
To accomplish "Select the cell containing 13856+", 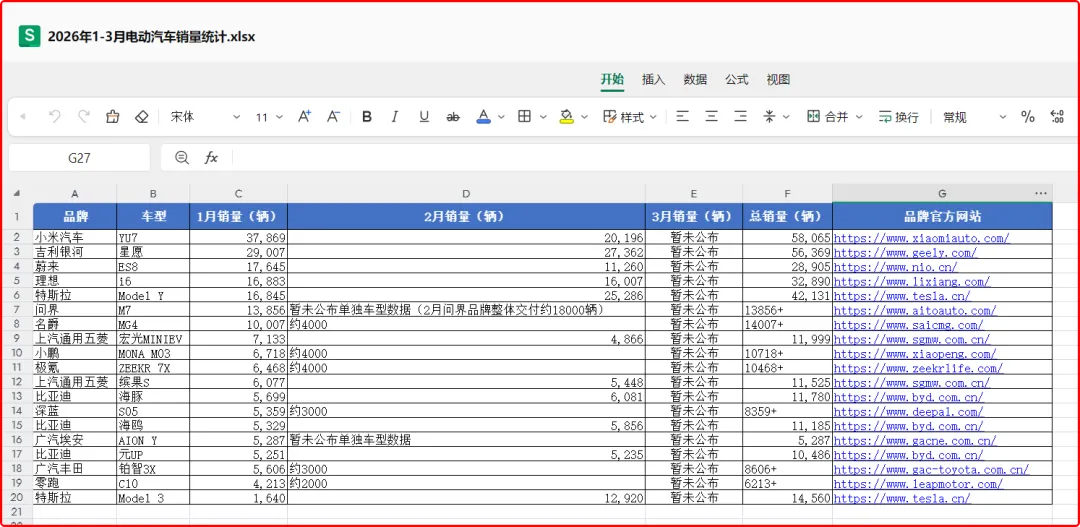I will (x=787, y=310).
